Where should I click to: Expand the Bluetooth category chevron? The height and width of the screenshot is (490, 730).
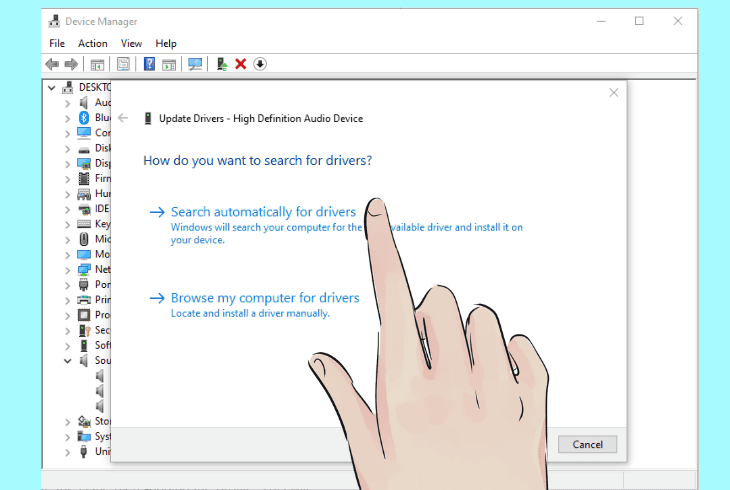click(x=68, y=118)
